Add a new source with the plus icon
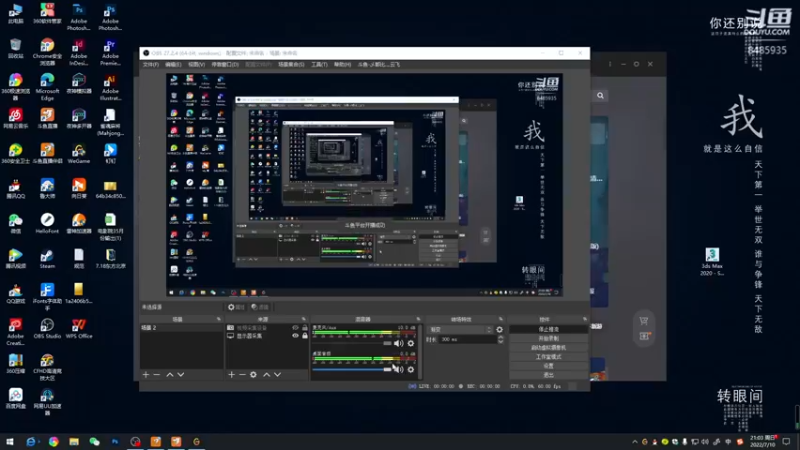The height and width of the screenshot is (450, 800). pyautogui.click(x=231, y=374)
